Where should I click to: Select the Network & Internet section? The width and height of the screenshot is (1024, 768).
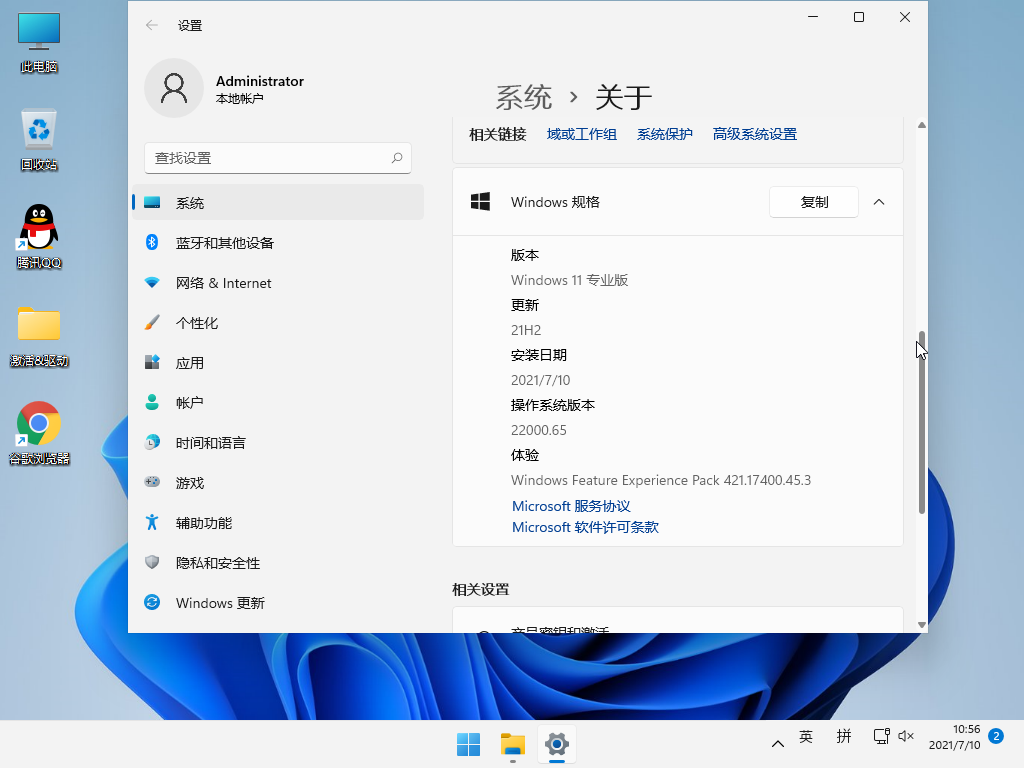(223, 283)
